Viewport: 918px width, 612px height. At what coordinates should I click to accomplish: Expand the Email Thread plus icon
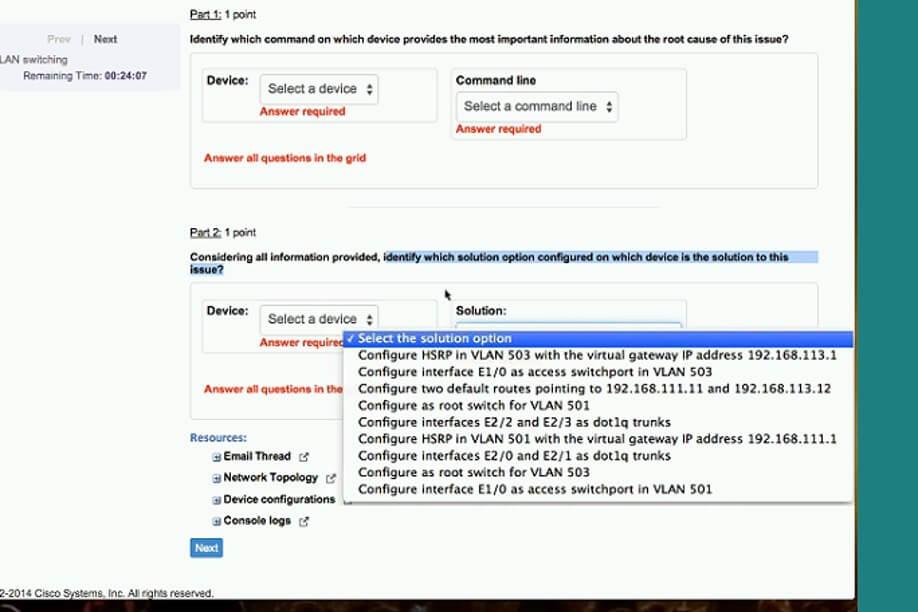(x=216, y=457)
